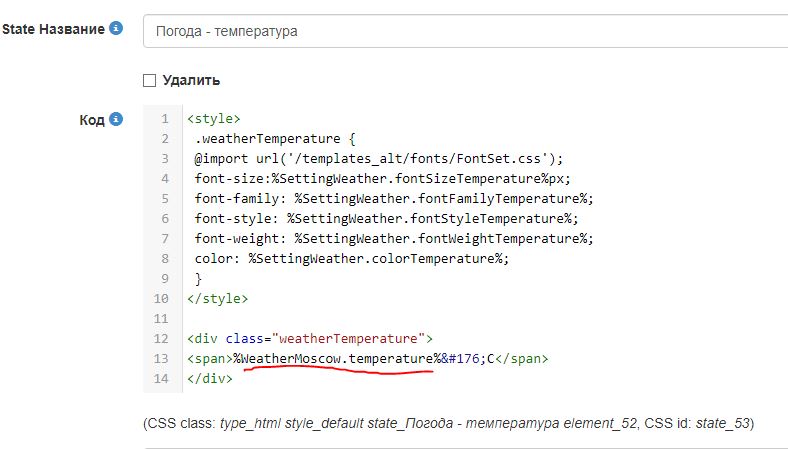The image size is (788, 449).
Task: Click the info icon next to Код
Action: (117, 119)
